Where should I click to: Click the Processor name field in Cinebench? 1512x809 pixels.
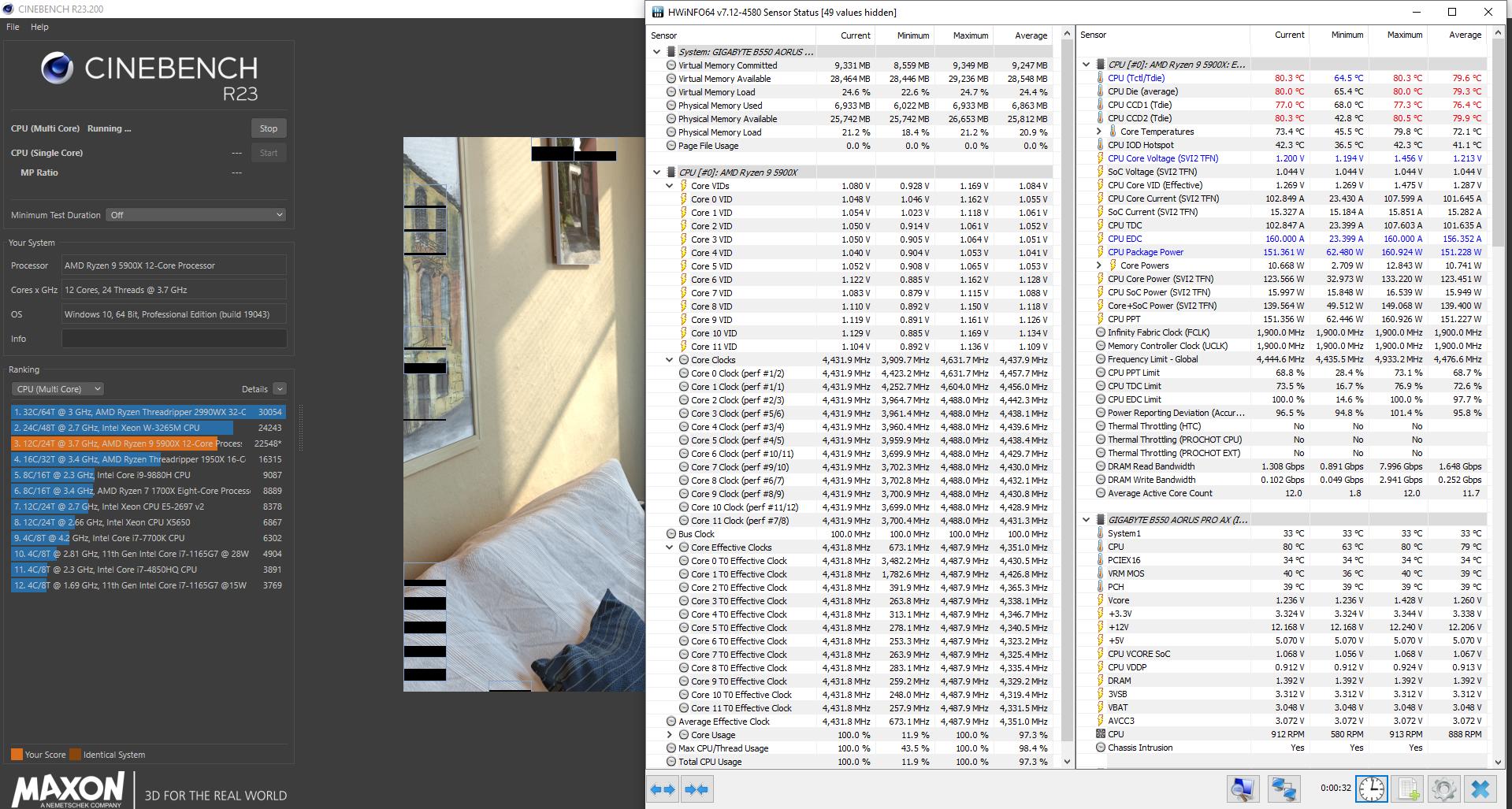point(174,265)
